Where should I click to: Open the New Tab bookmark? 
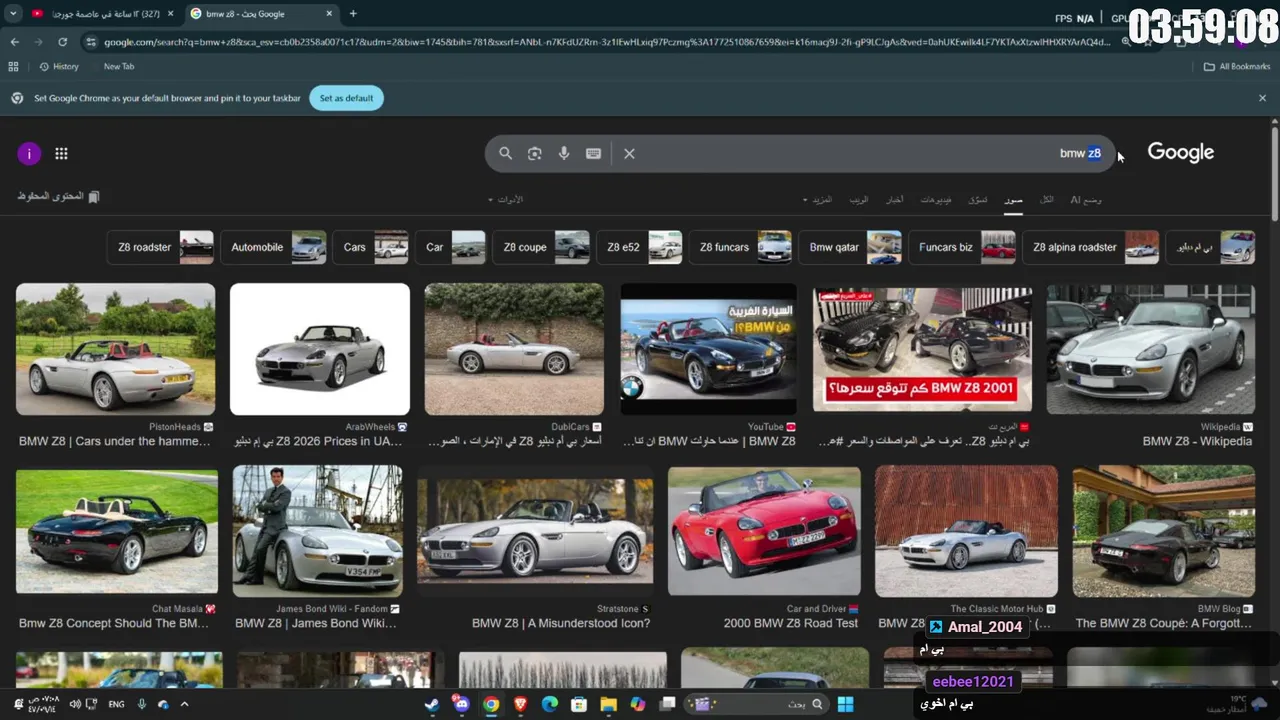pos(118,66)
